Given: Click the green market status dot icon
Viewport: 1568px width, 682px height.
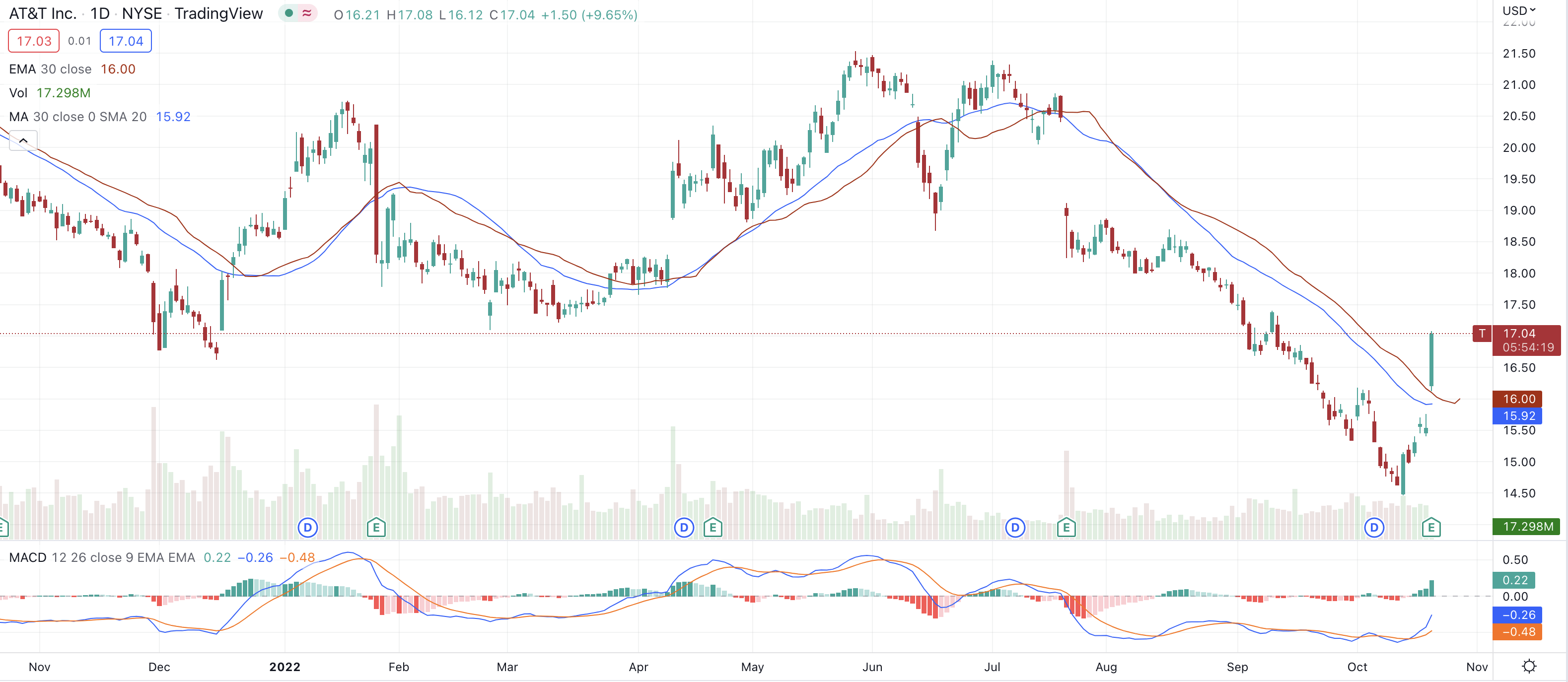Looking at the screenshot, I should (x=289, y=13).
